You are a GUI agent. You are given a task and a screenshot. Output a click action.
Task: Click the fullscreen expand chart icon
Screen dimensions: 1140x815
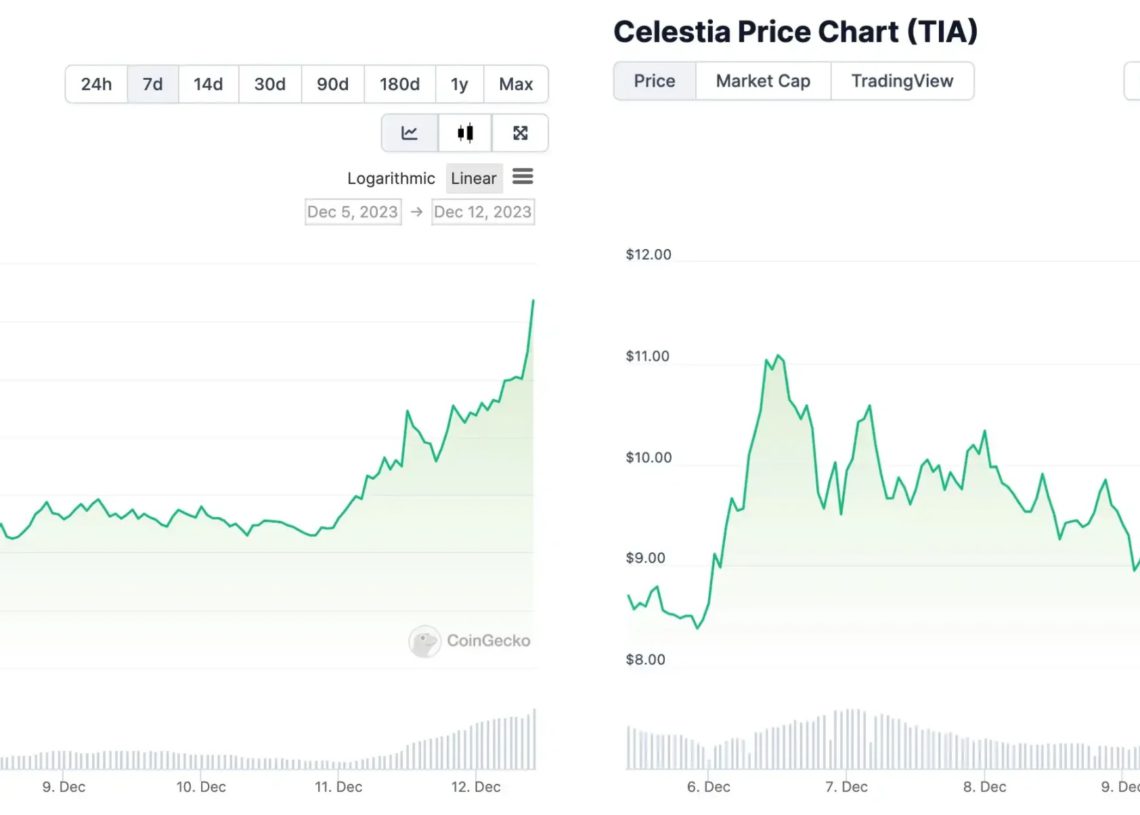pos(520,133)
